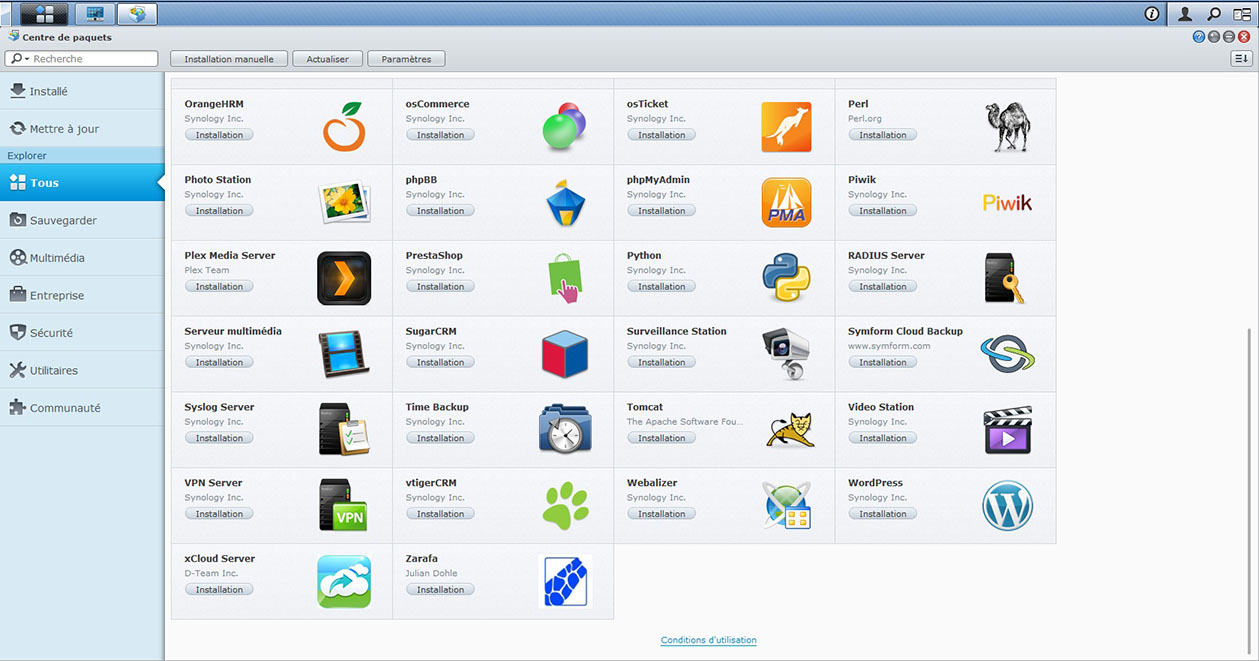
Task: Click the Time Backup clock folder icon
Action: click(565, 430)
